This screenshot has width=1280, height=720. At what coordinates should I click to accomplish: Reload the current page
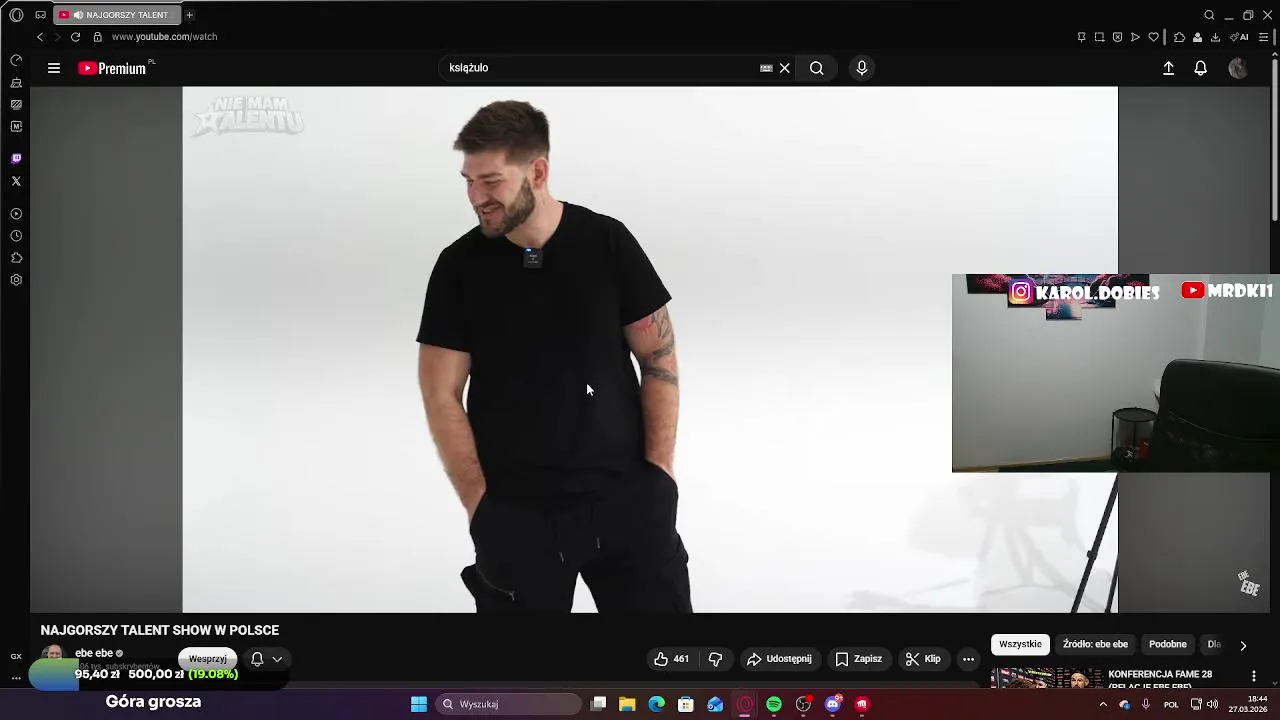tap(75, 37)
